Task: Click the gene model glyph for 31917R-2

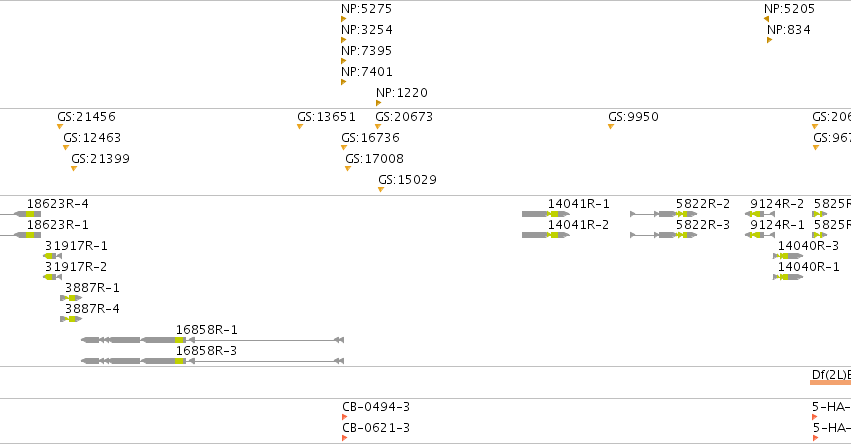Action: 53,277
